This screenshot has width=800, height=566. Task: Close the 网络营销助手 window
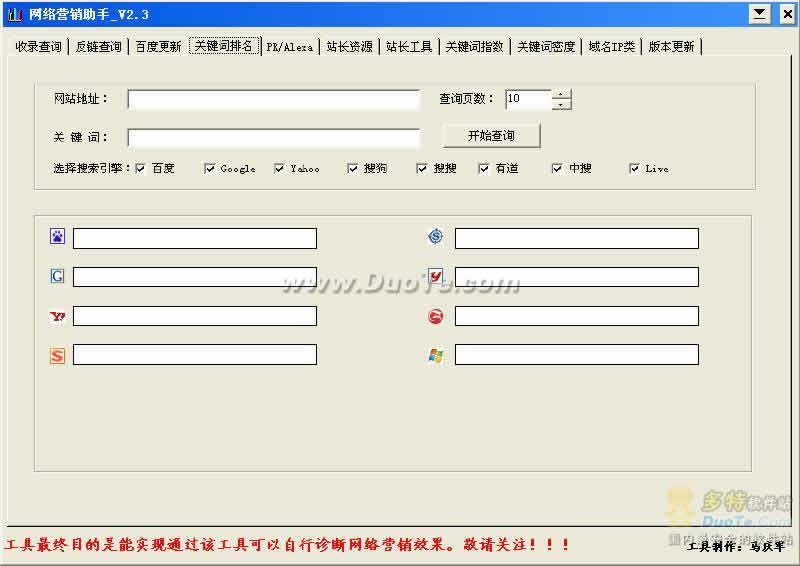pos(788,14)
